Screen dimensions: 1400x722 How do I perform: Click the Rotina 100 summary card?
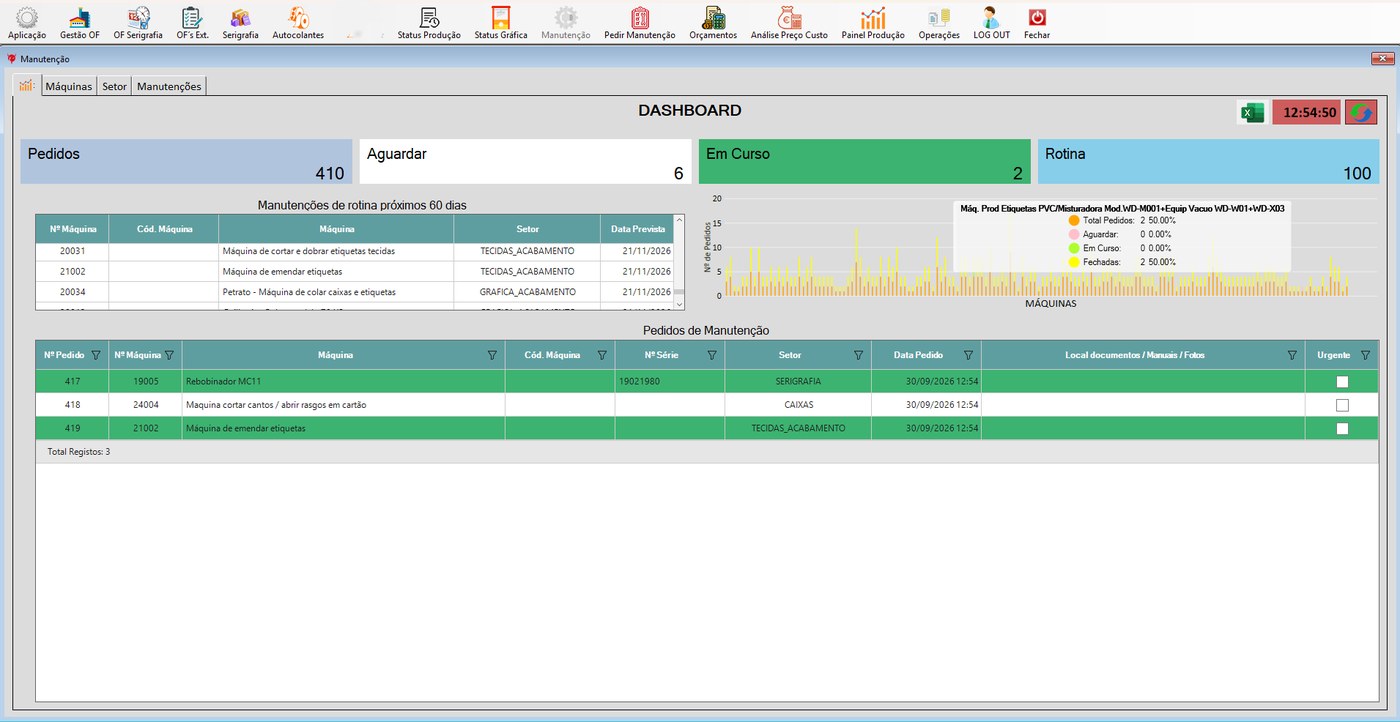click(x=1209, y=162)
